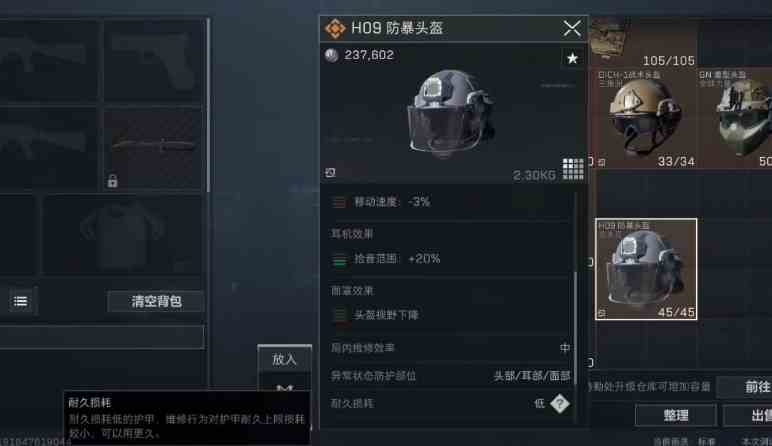Click the 出售 button at bottom right

point(748,415)
